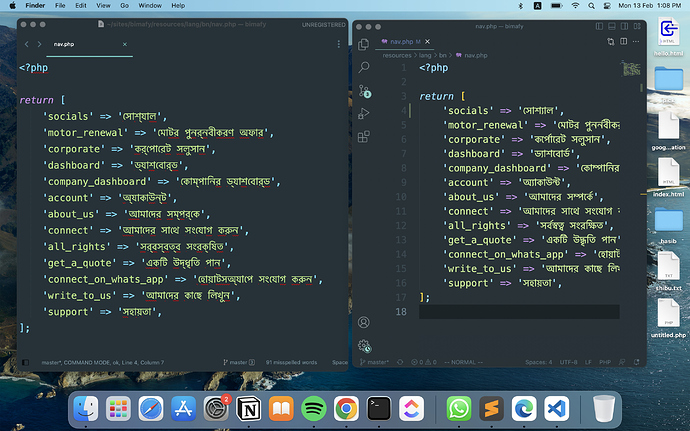690x431 pixels.
Task: Open Visual Studio Code from the Dock
Action: coord(557,409)
